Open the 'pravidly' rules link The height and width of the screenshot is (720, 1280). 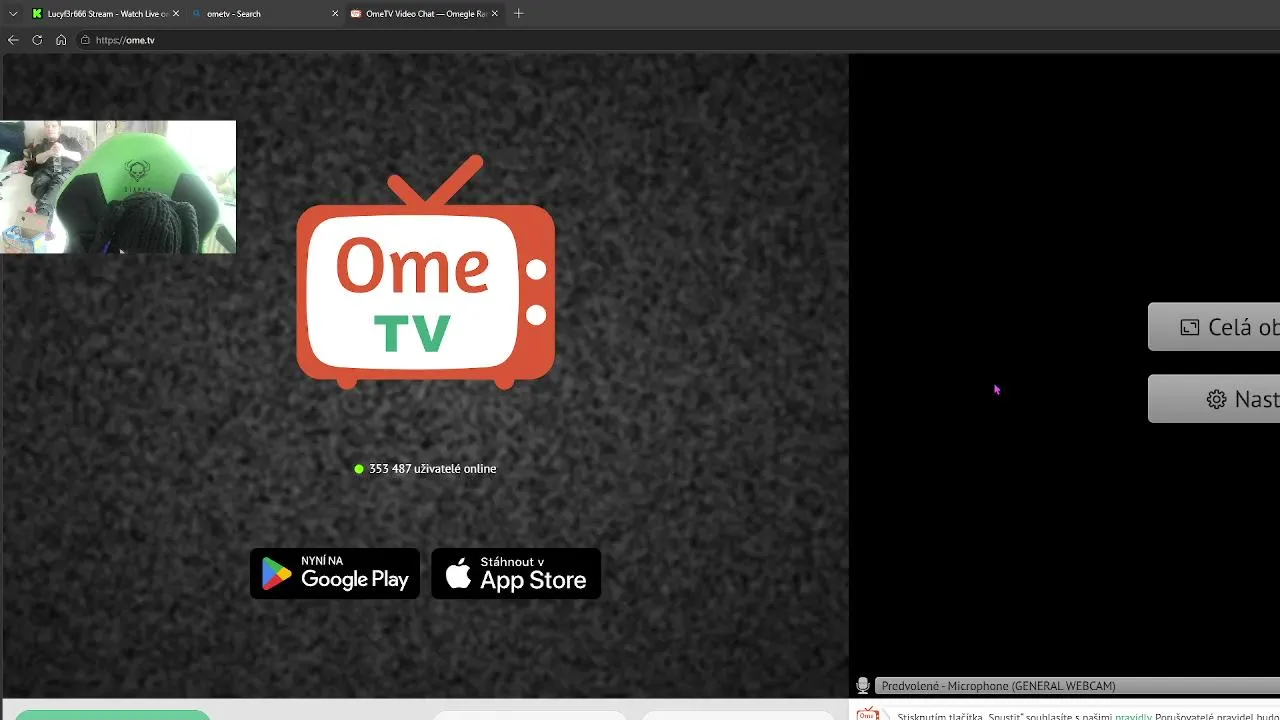(1133, 716)
